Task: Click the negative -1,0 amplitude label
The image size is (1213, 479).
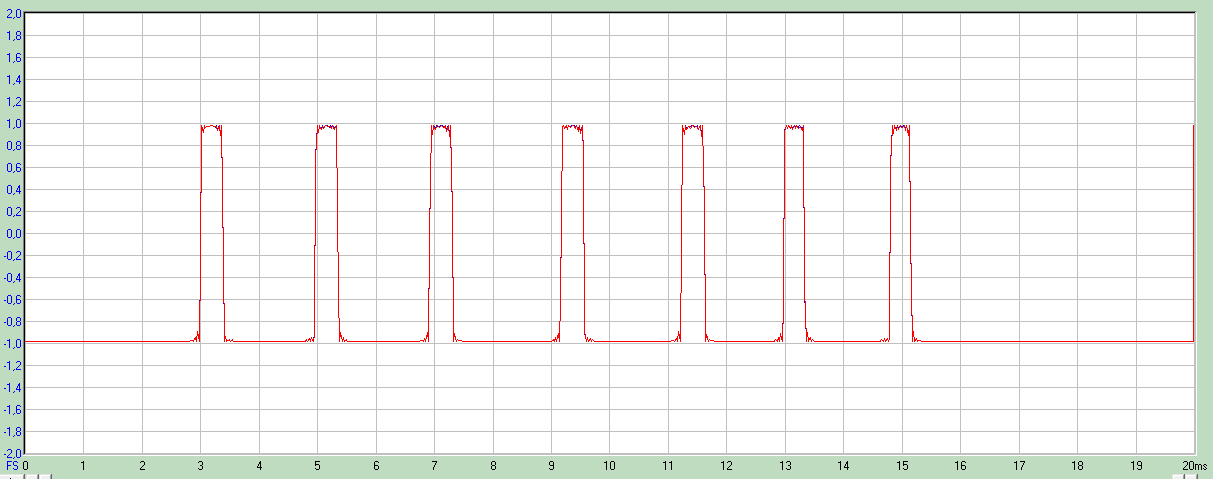Action: [x=13, y=344]
